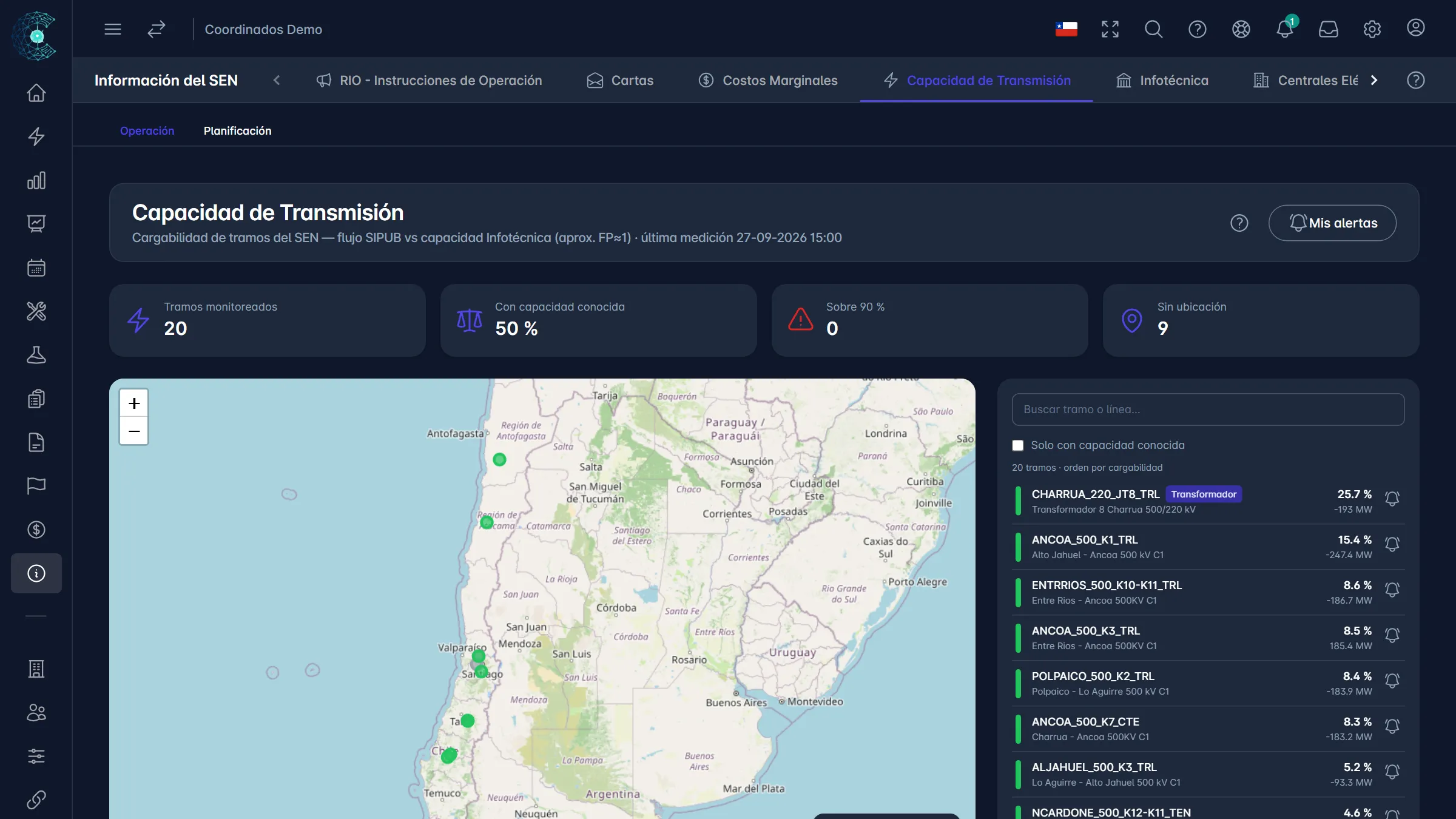1456x819 pixels.
Task: Switch to Costos Marginales tab
Action: (767, 80)
